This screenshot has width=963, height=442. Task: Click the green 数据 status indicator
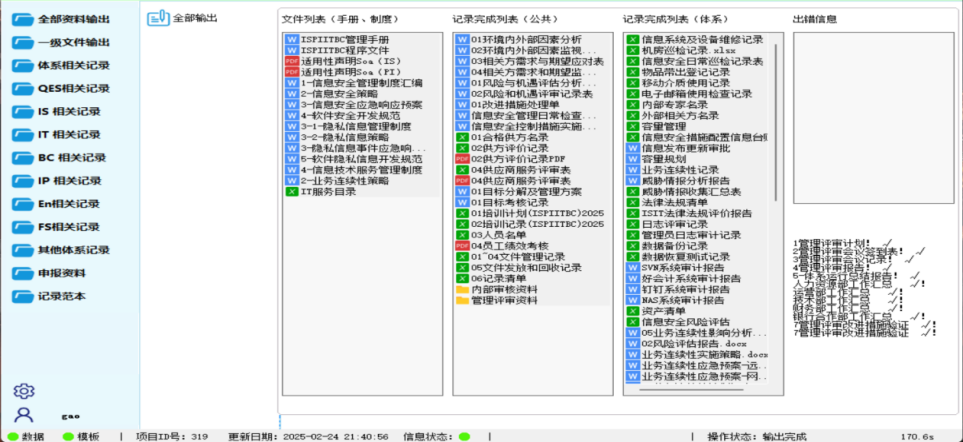click(x=13, y=436)
